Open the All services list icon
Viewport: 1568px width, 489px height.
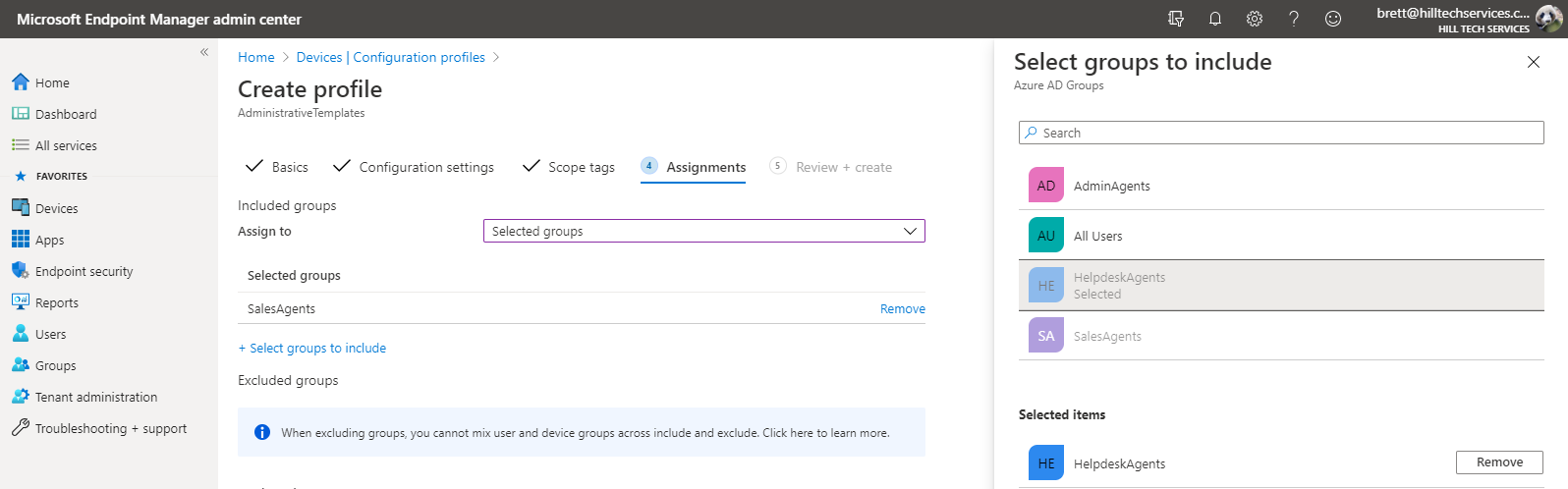point(21,145)
